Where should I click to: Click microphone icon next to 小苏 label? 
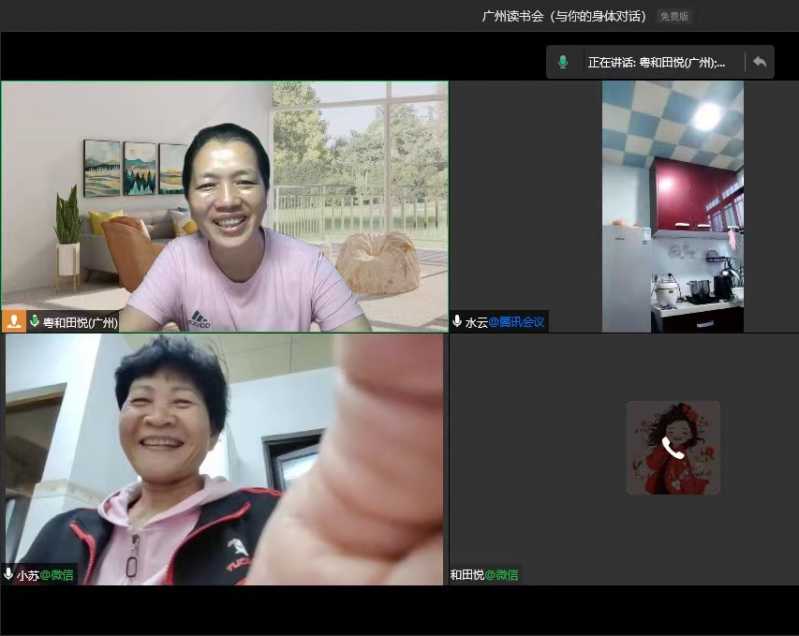(x=9, y=575)
